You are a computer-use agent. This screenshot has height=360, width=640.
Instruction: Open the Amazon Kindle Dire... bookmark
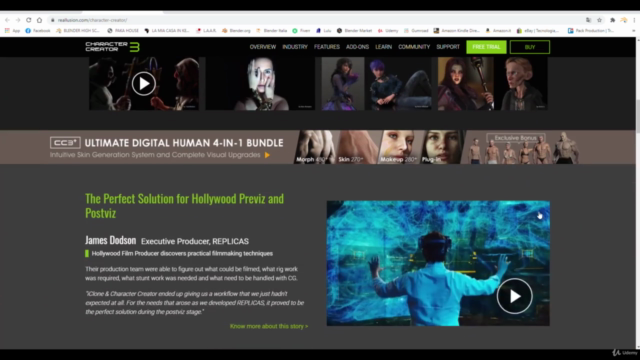[456, 31]
